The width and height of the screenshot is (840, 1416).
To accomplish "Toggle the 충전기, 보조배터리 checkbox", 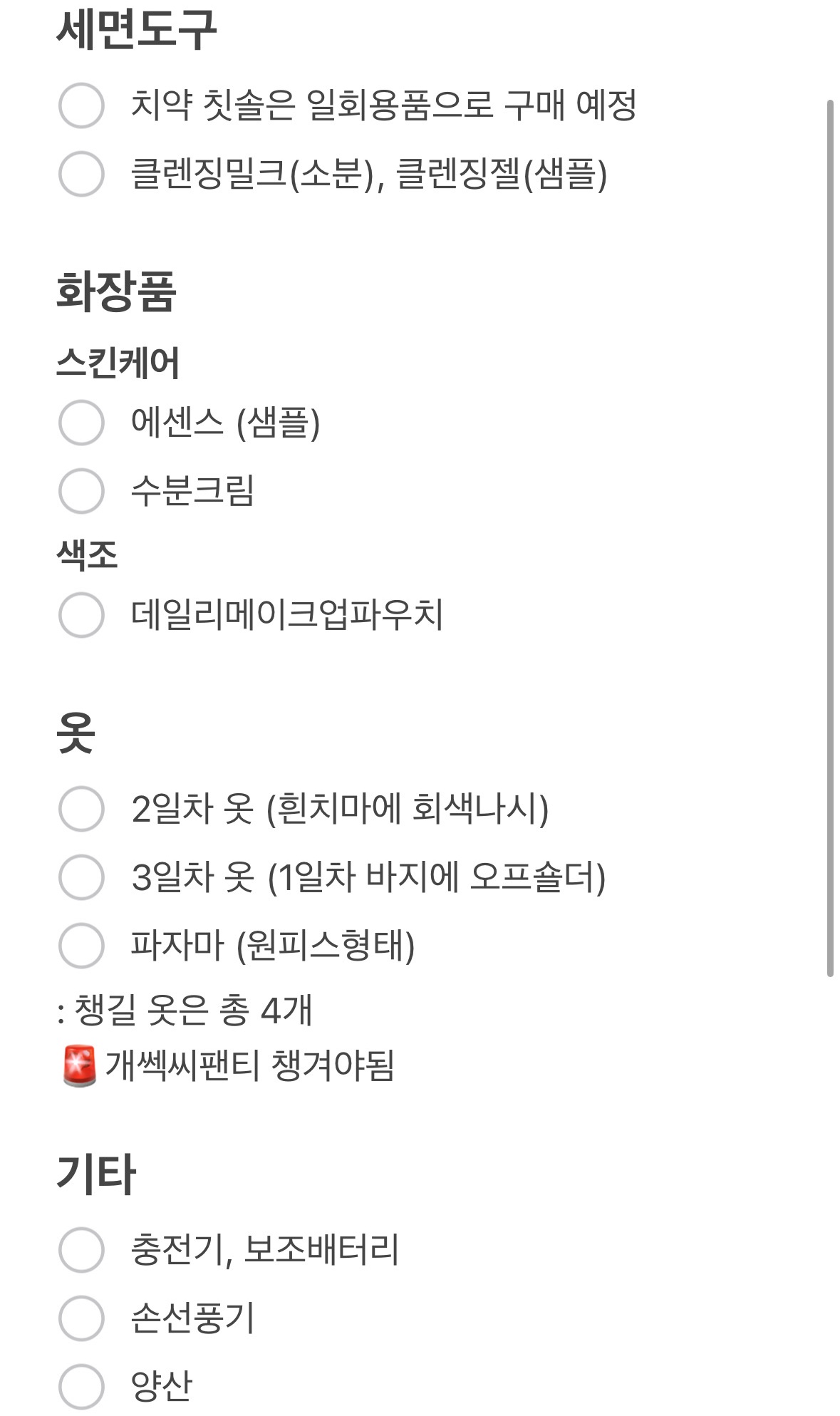I will pyautogui.click(x=81, y=1249).
